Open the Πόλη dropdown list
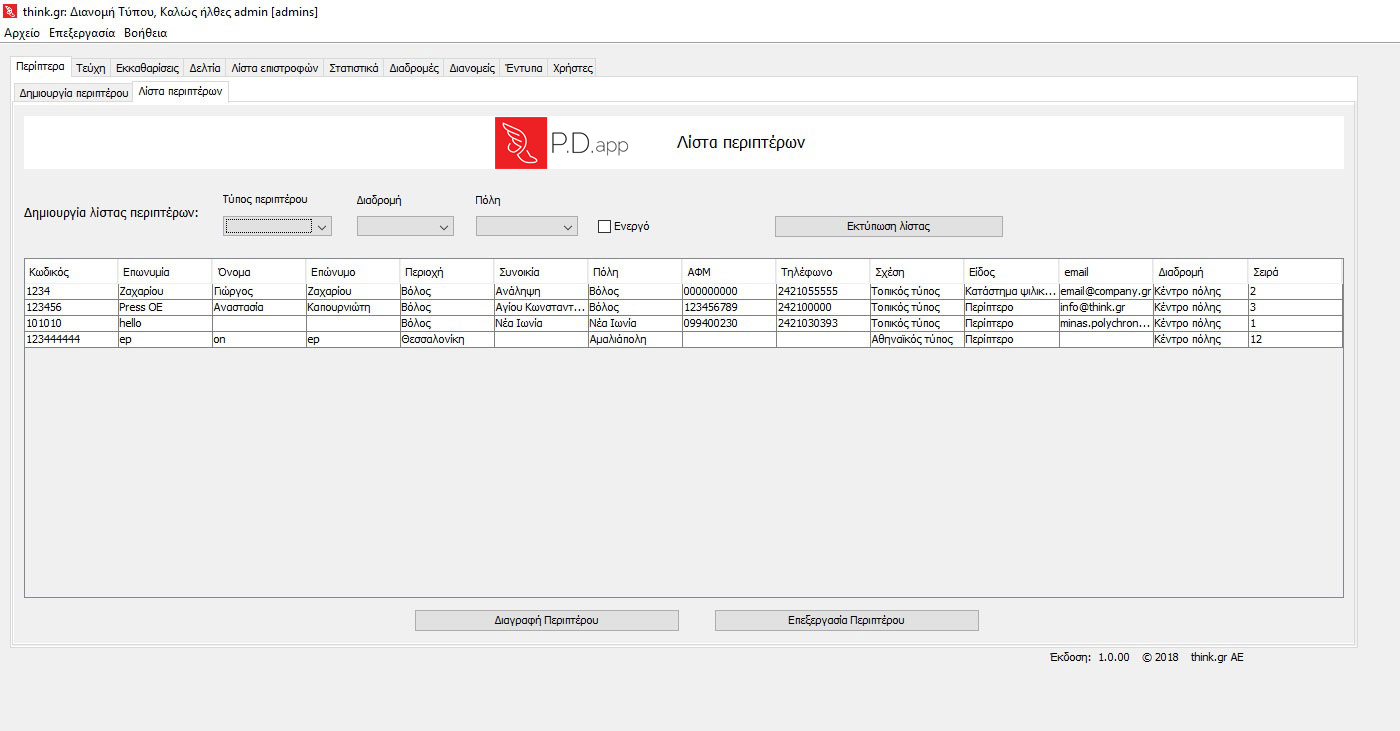Screen dimensions: 1400x731 tap(527, 227)
